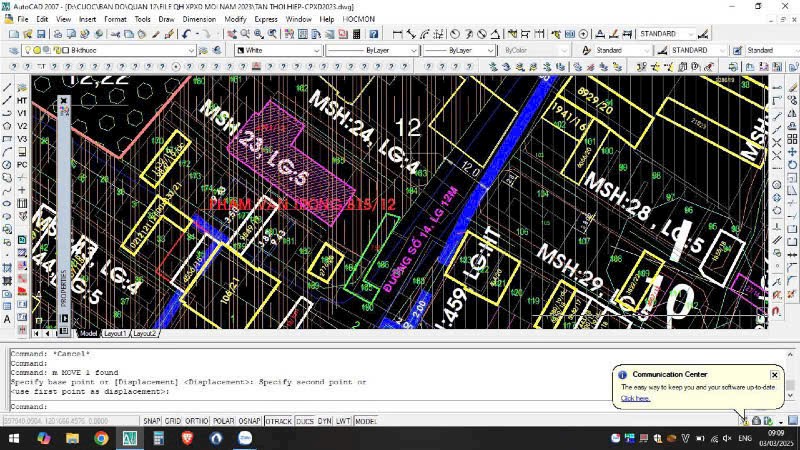Screen dimensions: 800x450
Task: Click the Plot/Print icon
Action: pos(58,34)
